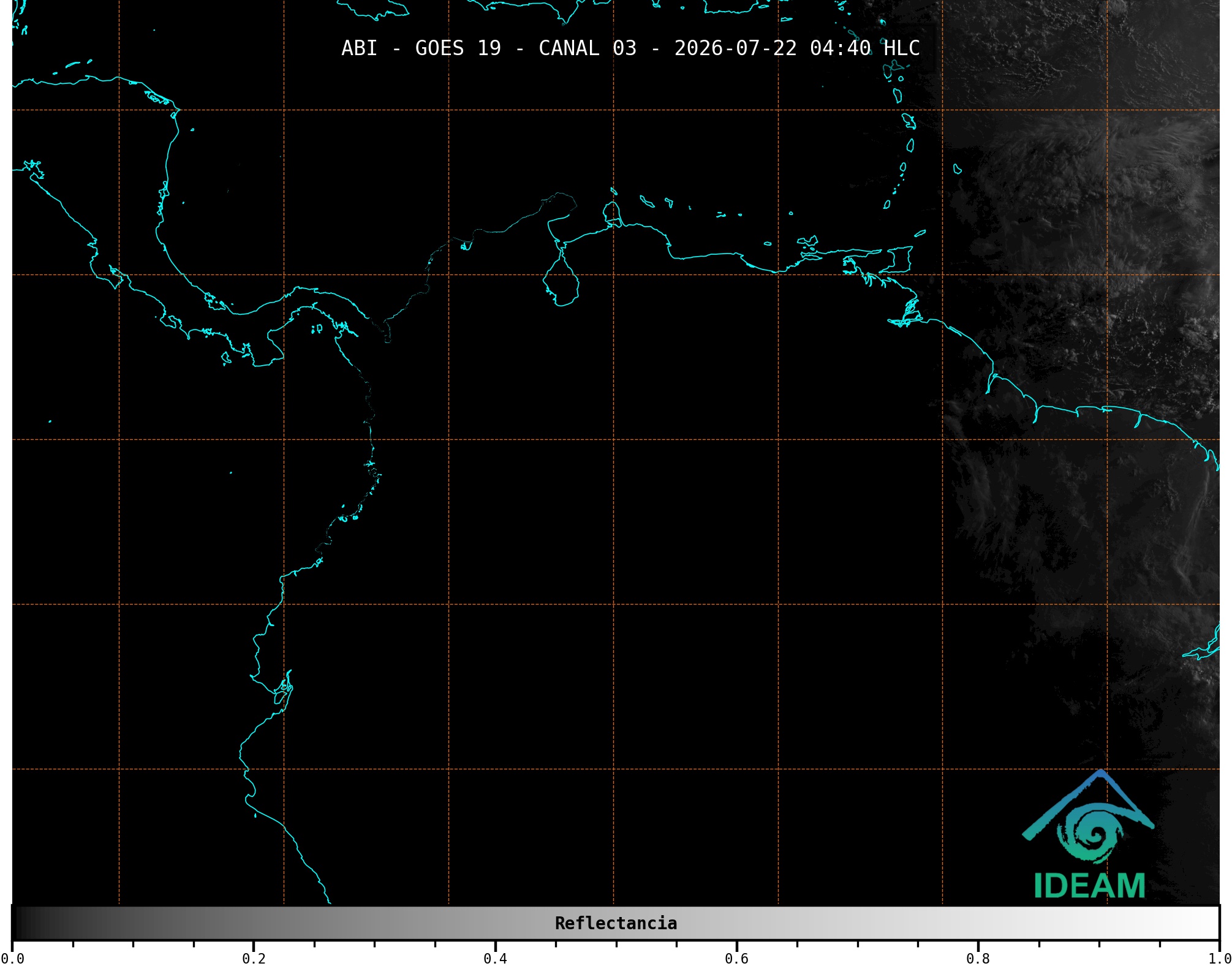The image size is (1232, 966).
Task: Click the colorbar tick label 0.8
Action: pyautogui.click(x=978, y=959)
